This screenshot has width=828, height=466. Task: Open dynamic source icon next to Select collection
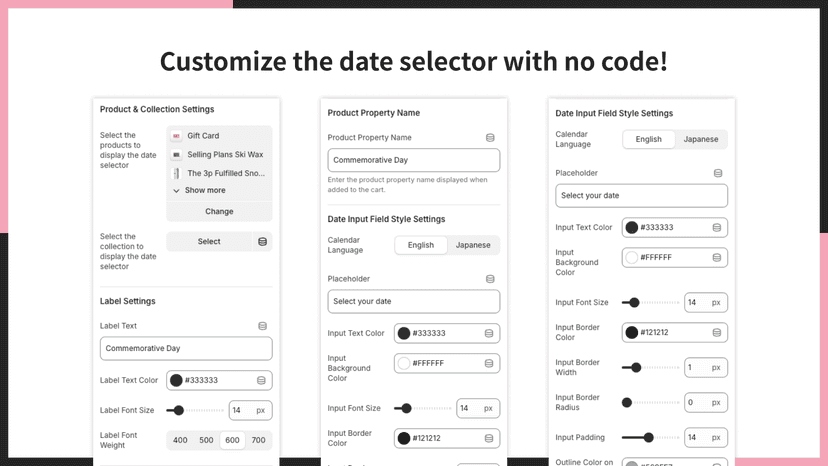point(262,241)
